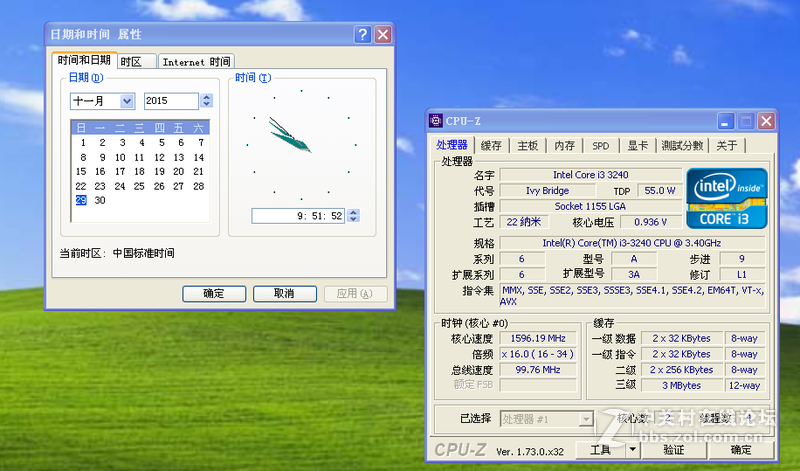Click the analog clock face

pyautogui.click(x=302, y=145)
